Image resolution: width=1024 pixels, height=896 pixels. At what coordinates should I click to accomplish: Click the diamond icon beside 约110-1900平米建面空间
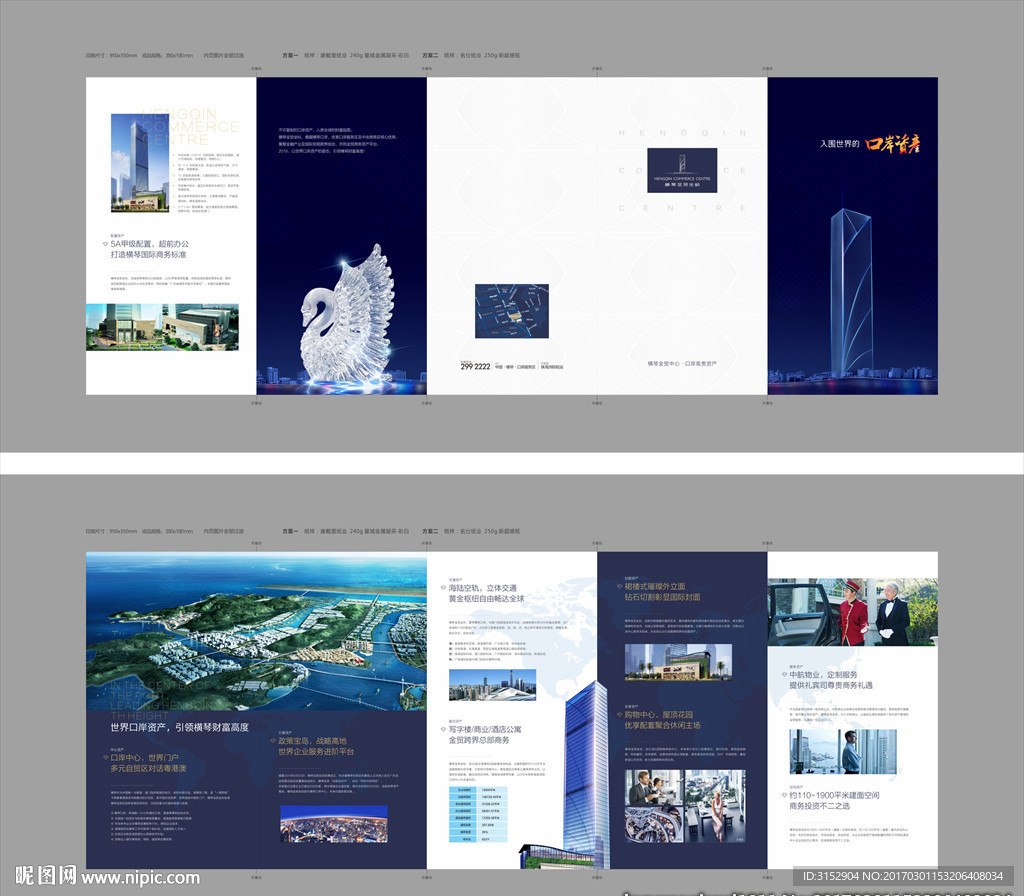click(x=784, y=795)
